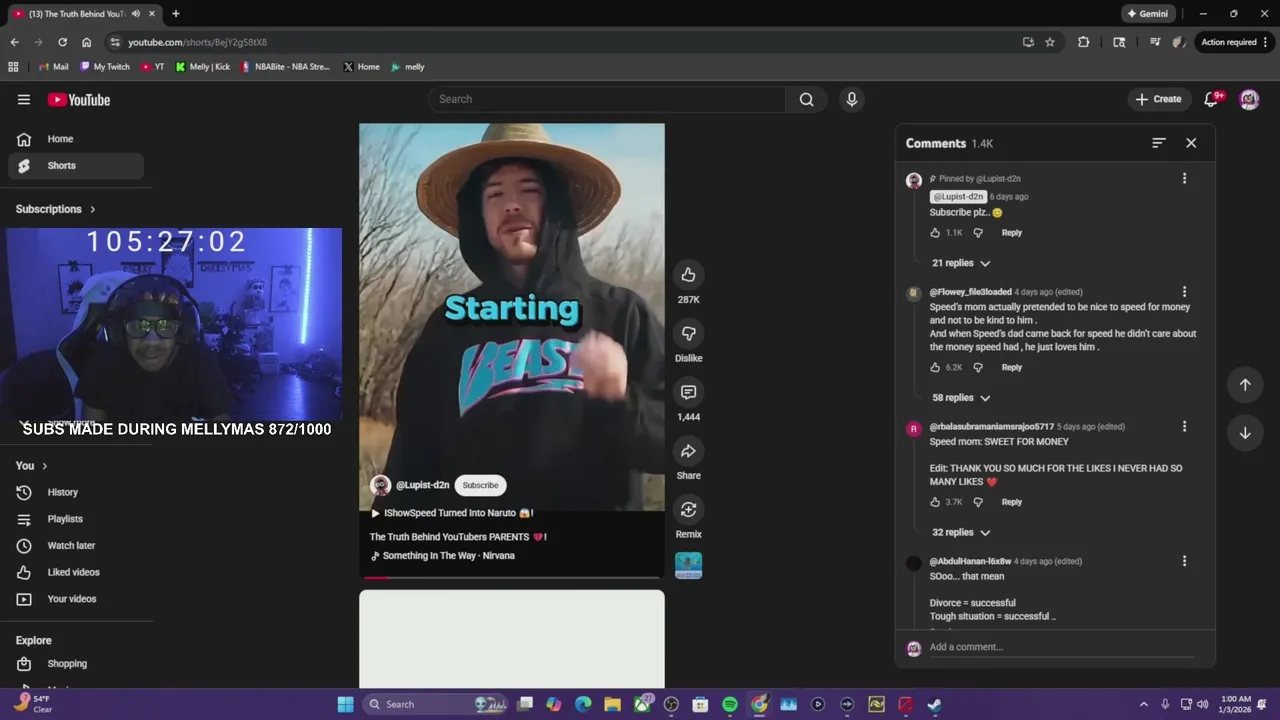
Task: Reload the page in browser toolbar
Action: point(62,42)
